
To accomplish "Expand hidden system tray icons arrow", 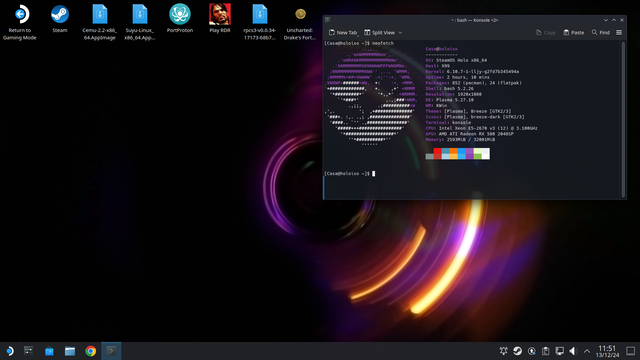I will click(587, 351).
